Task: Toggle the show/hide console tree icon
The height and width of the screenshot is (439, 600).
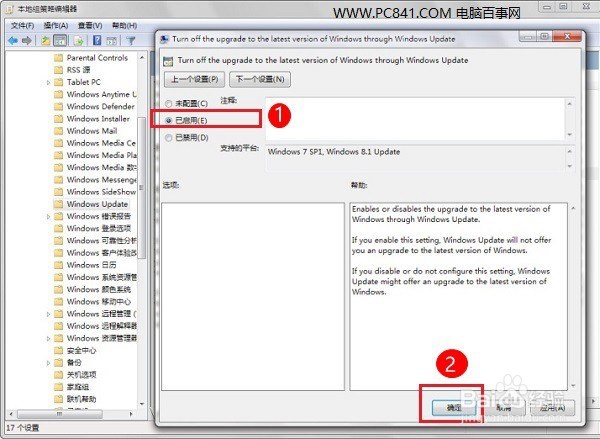Action: click(x=60, y=40)
